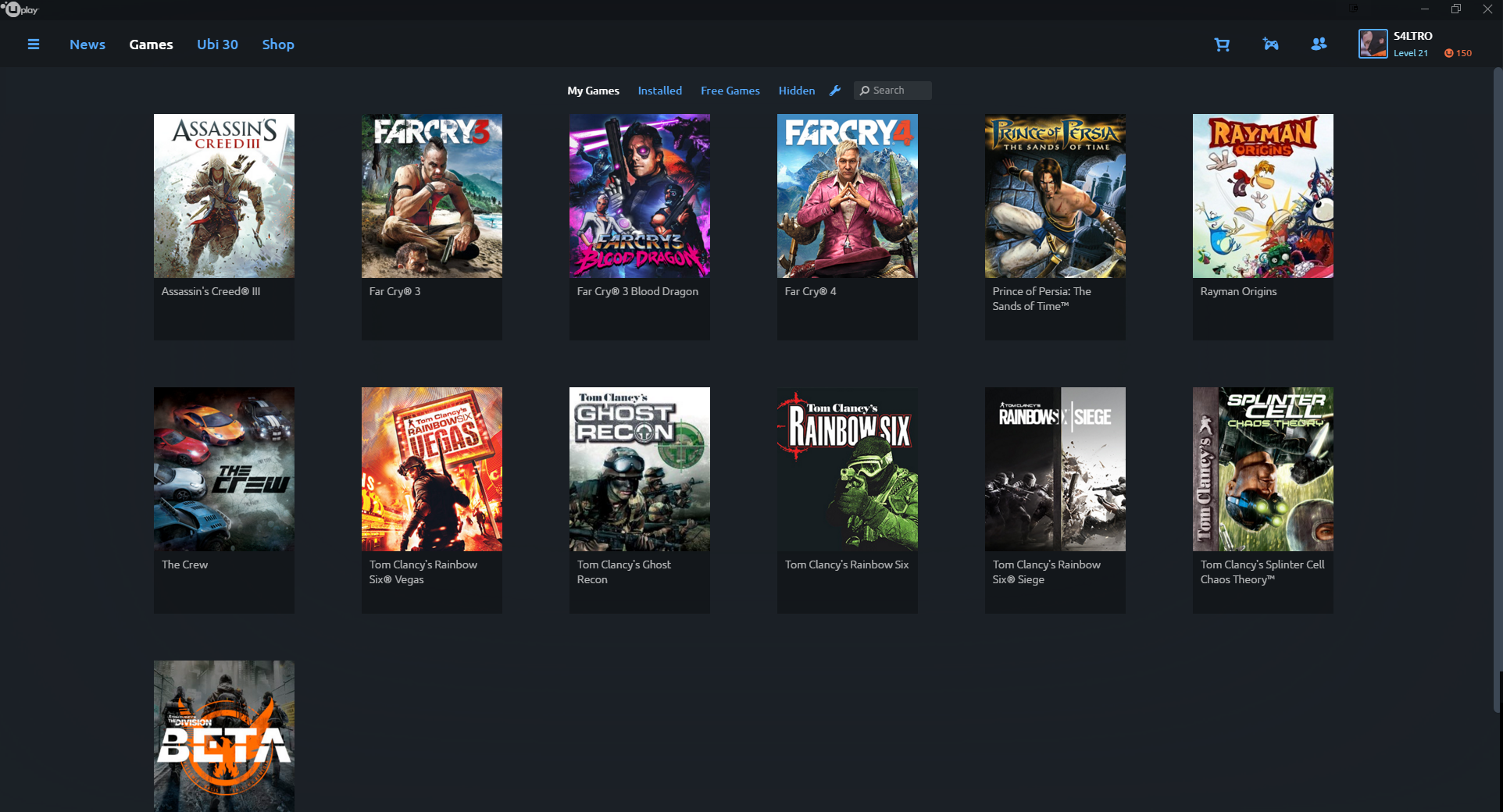Show Free Games list
Screen dimensions: 1503x812
pyautogui.click(x=730, y=91)
